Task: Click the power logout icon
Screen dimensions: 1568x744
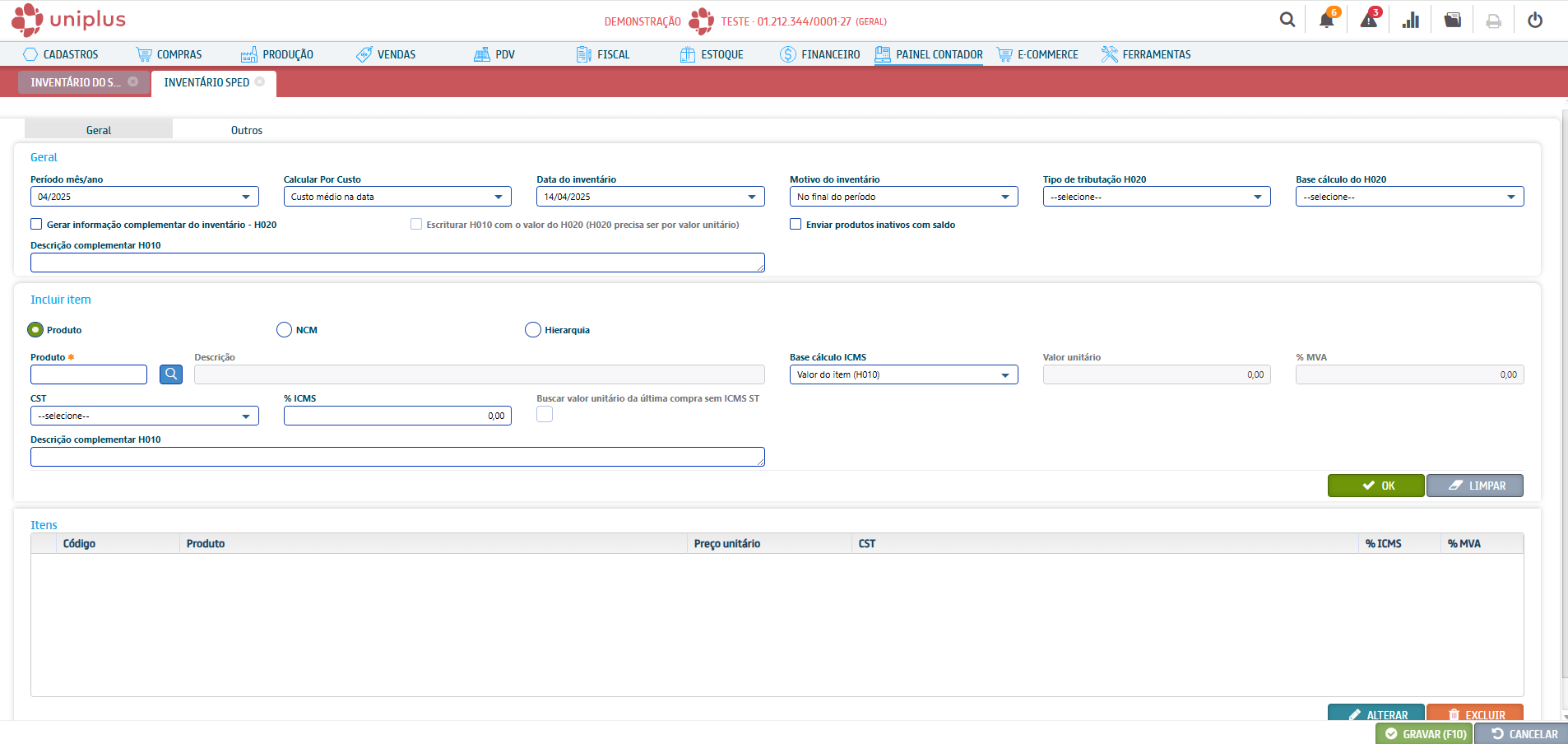Action: pyautogui.click(x=1535, y=21)
